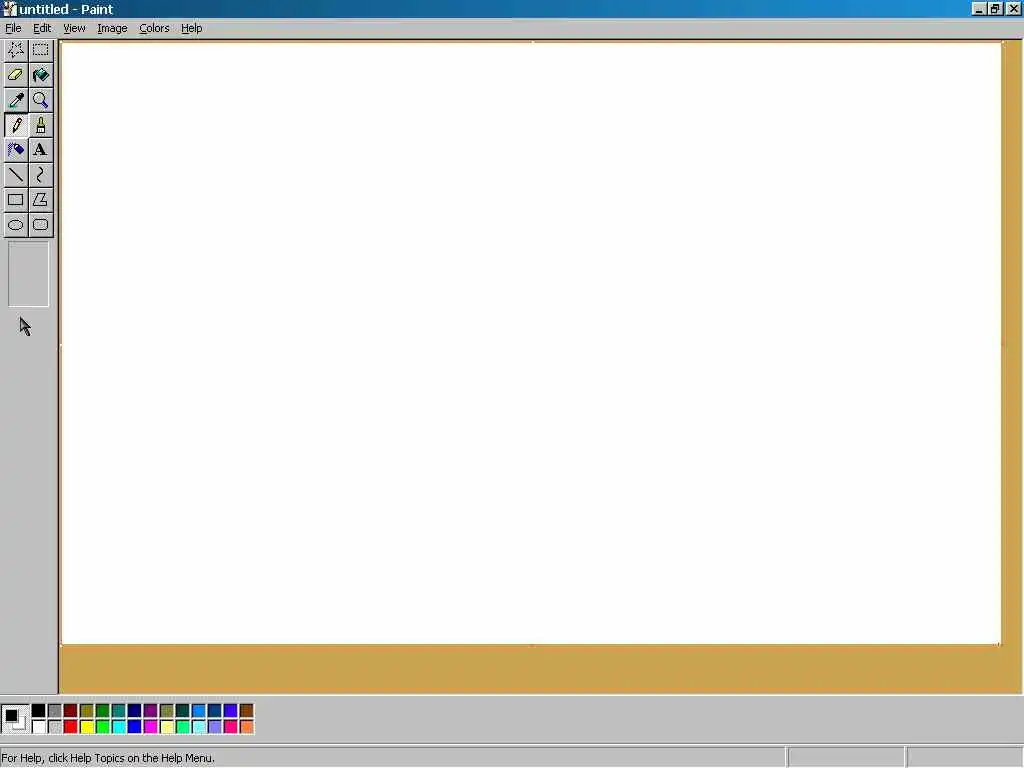Image resolution: width=1024 pixels, height=768 pixels.
Task: Click the Paint title bar app icon
Action: click(8, 9)
